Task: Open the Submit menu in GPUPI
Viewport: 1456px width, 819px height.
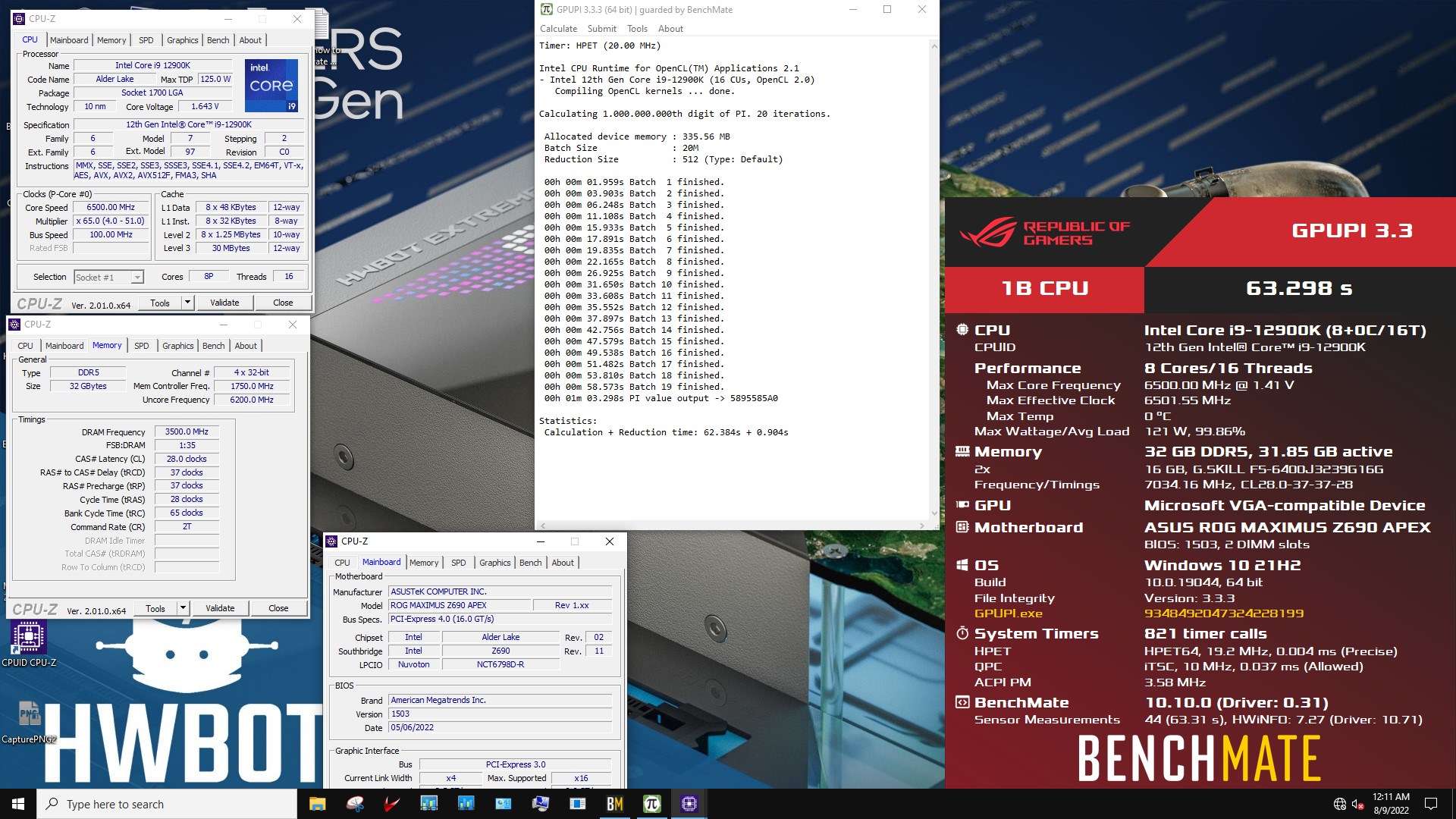Action: pyautogui.click(x=601, y=29)
